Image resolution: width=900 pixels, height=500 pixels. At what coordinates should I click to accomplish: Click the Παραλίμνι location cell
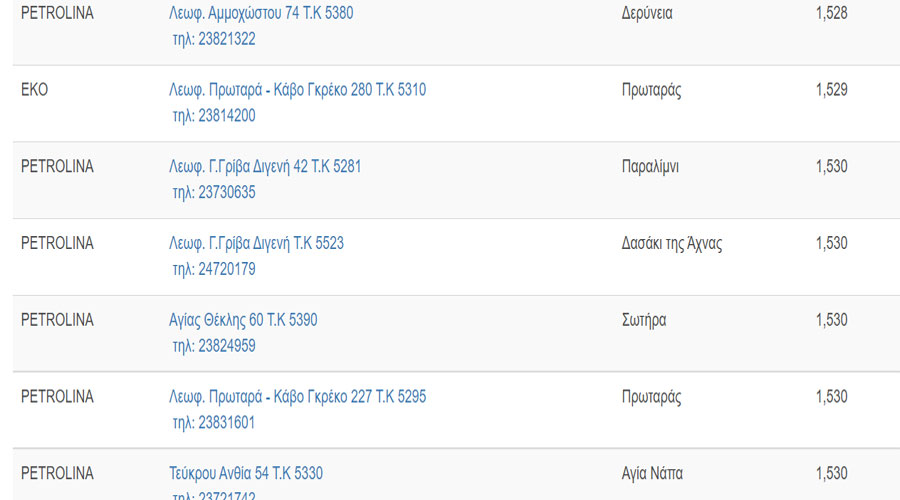(650, 167)
